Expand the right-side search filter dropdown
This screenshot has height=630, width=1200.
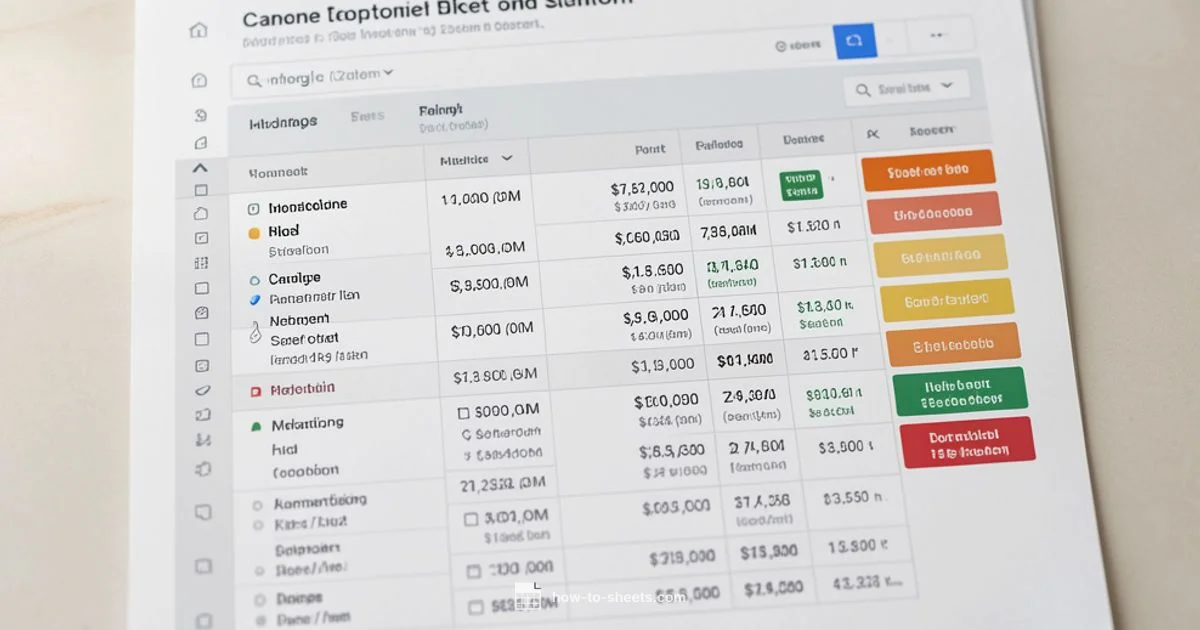948,87
